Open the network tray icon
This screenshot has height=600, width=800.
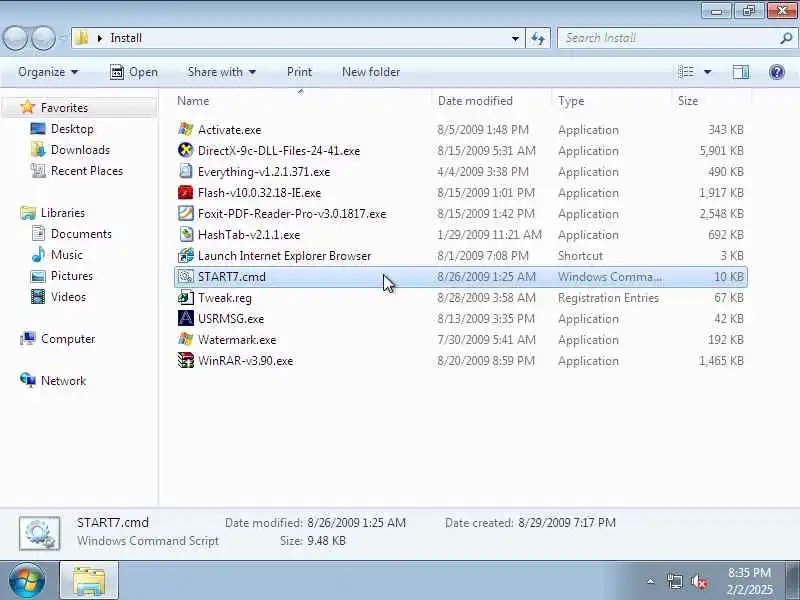coord(674,581)
